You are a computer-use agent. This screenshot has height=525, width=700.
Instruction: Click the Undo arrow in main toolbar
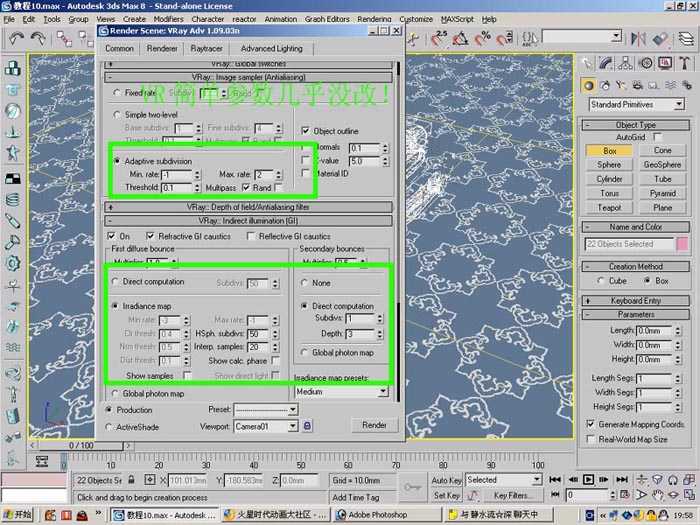(16, 39)
